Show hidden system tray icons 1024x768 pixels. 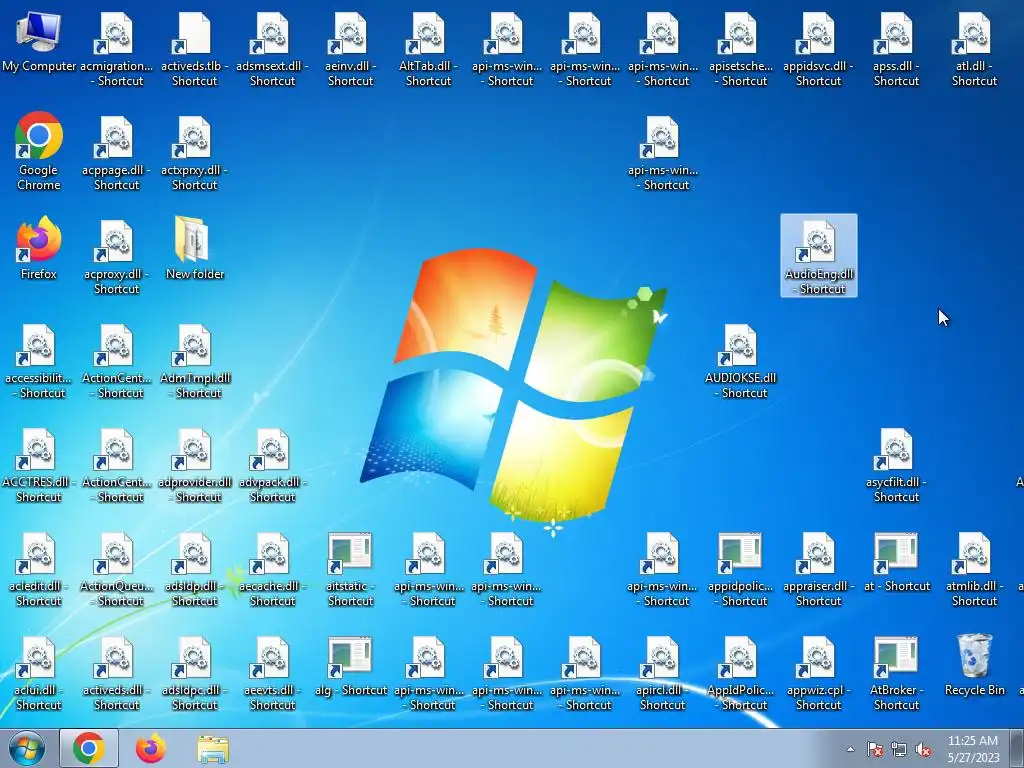pos(850,749)
